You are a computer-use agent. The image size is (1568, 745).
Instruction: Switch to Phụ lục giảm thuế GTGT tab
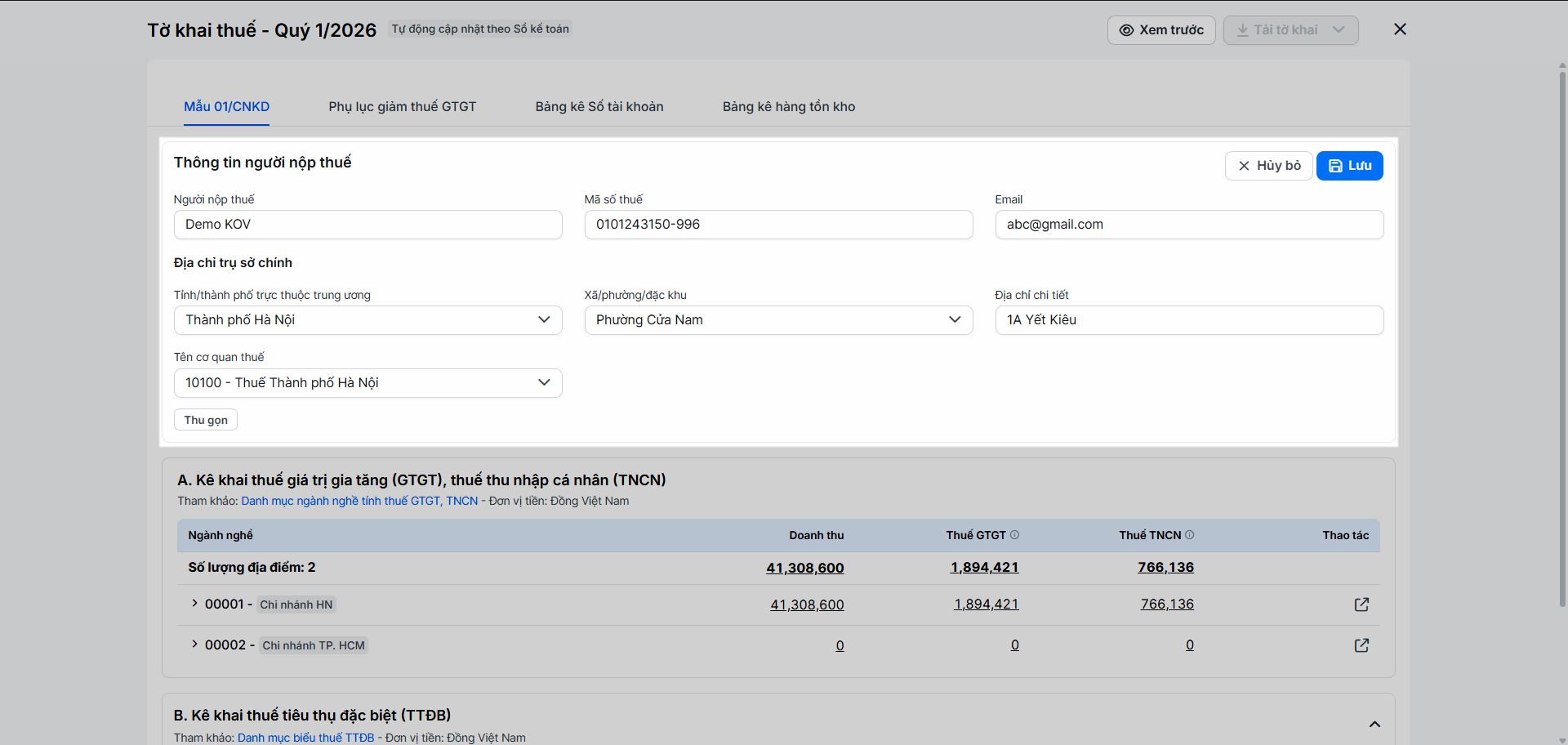[x=402, y=107]
